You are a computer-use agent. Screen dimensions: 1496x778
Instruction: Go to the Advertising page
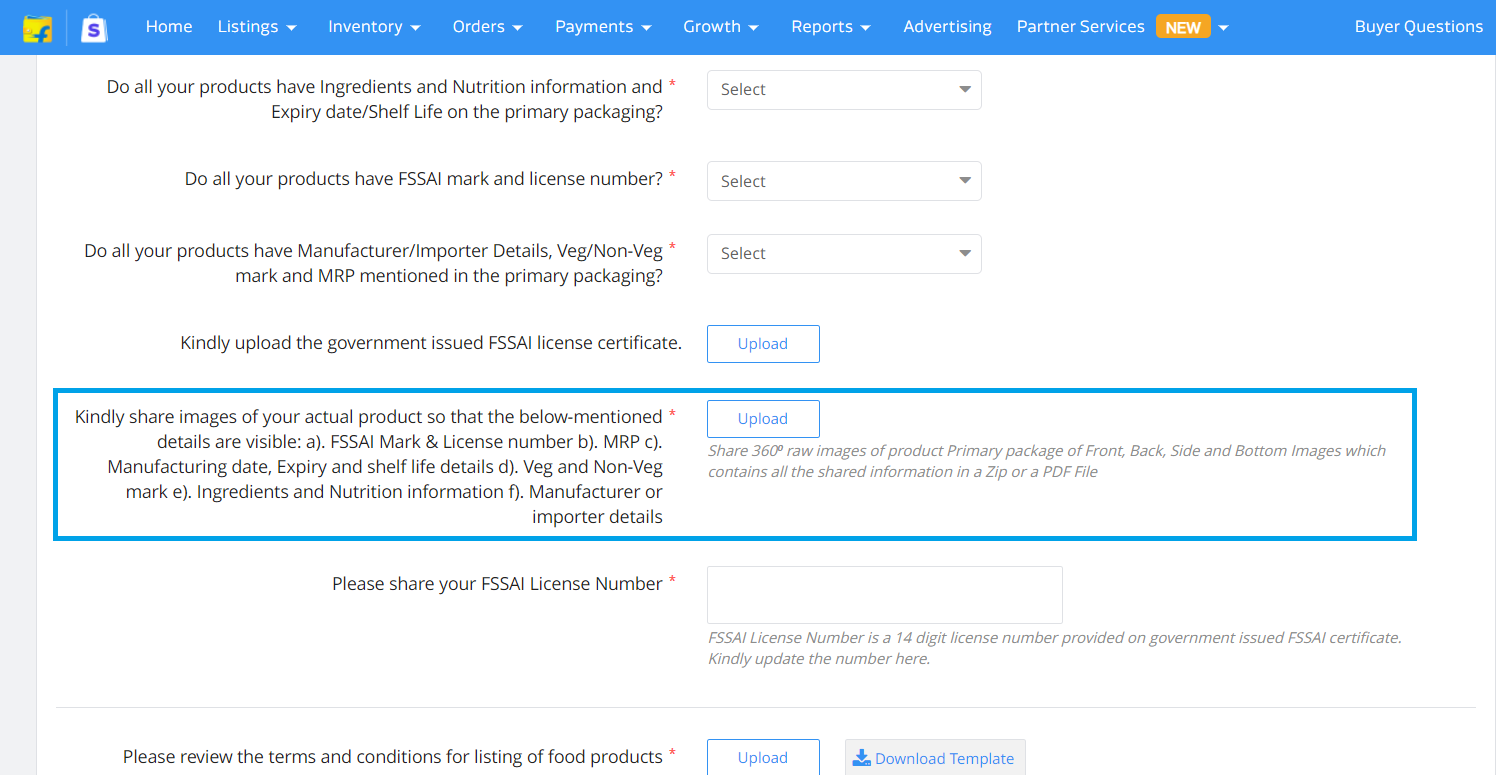(947, 27)
